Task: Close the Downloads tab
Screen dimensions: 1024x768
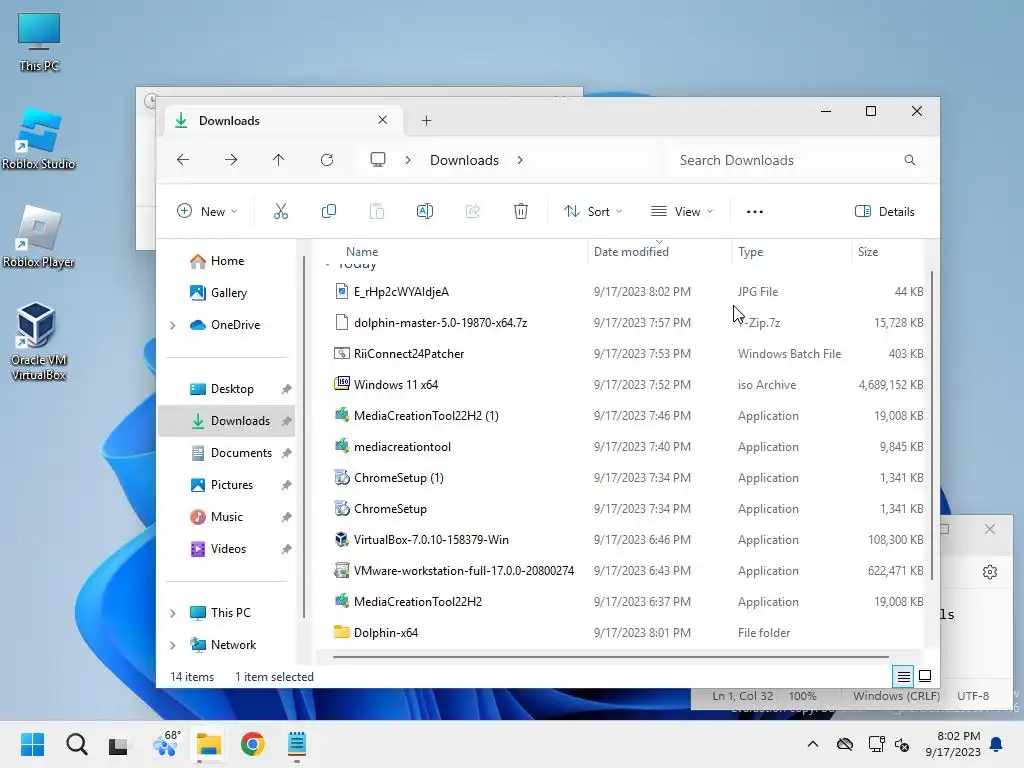Action: click(383, 120)
